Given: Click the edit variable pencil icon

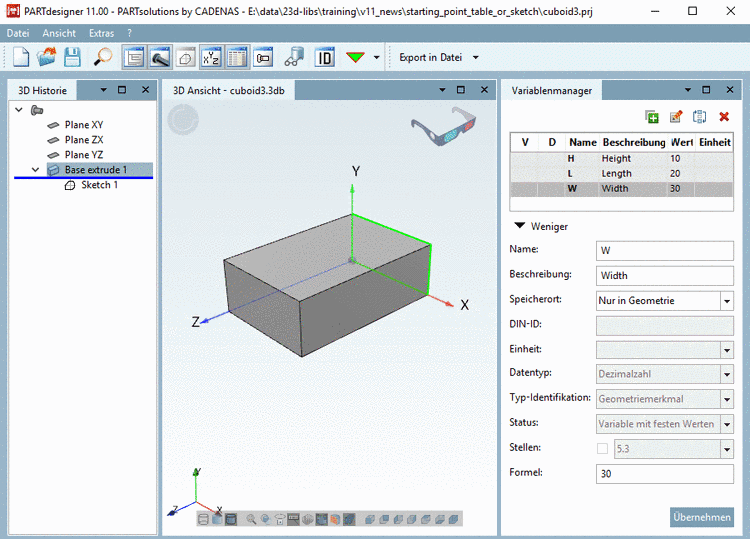Looking at the screenshot, I should pos(676,117).
